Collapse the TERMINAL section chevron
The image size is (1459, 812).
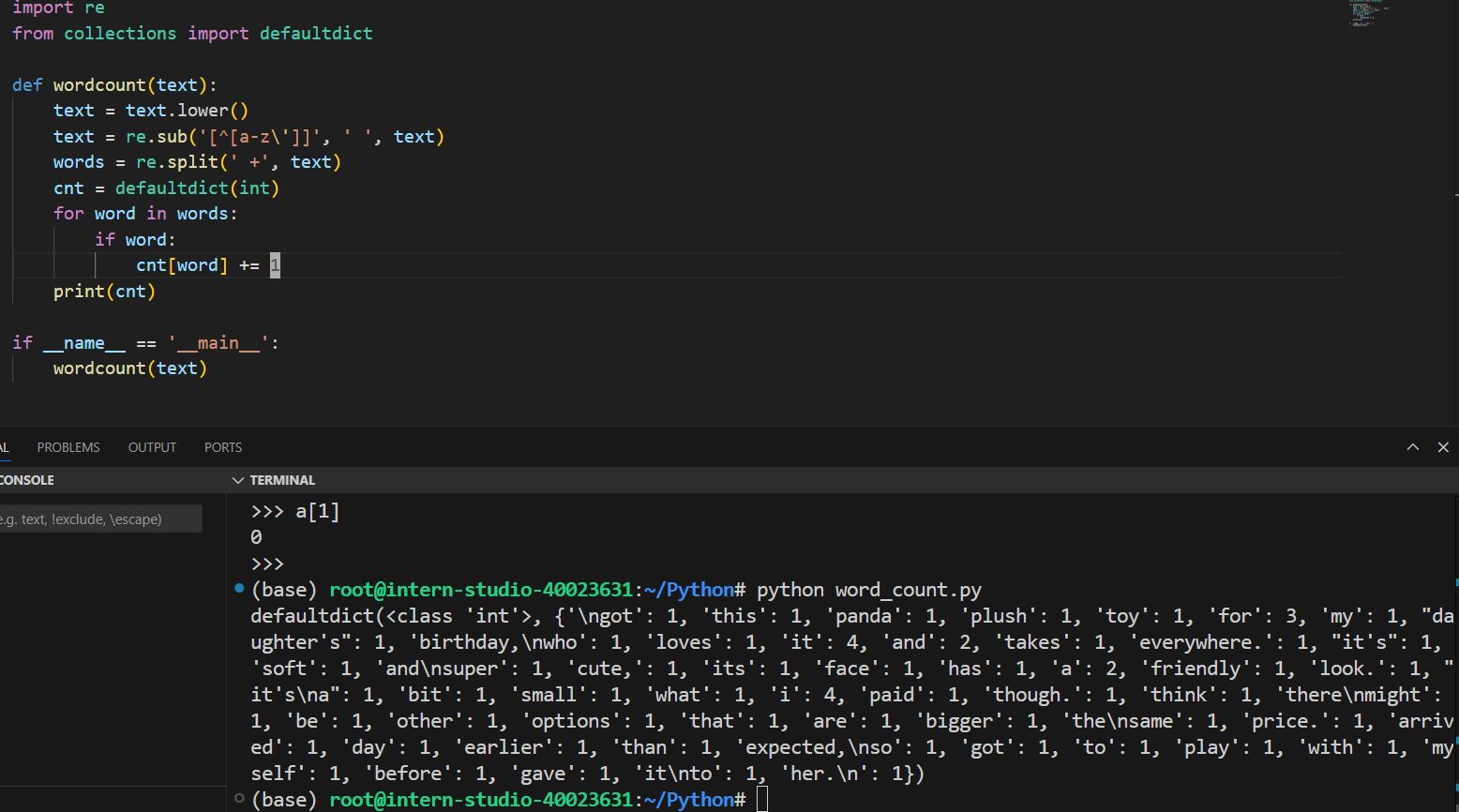click(237, 480)
